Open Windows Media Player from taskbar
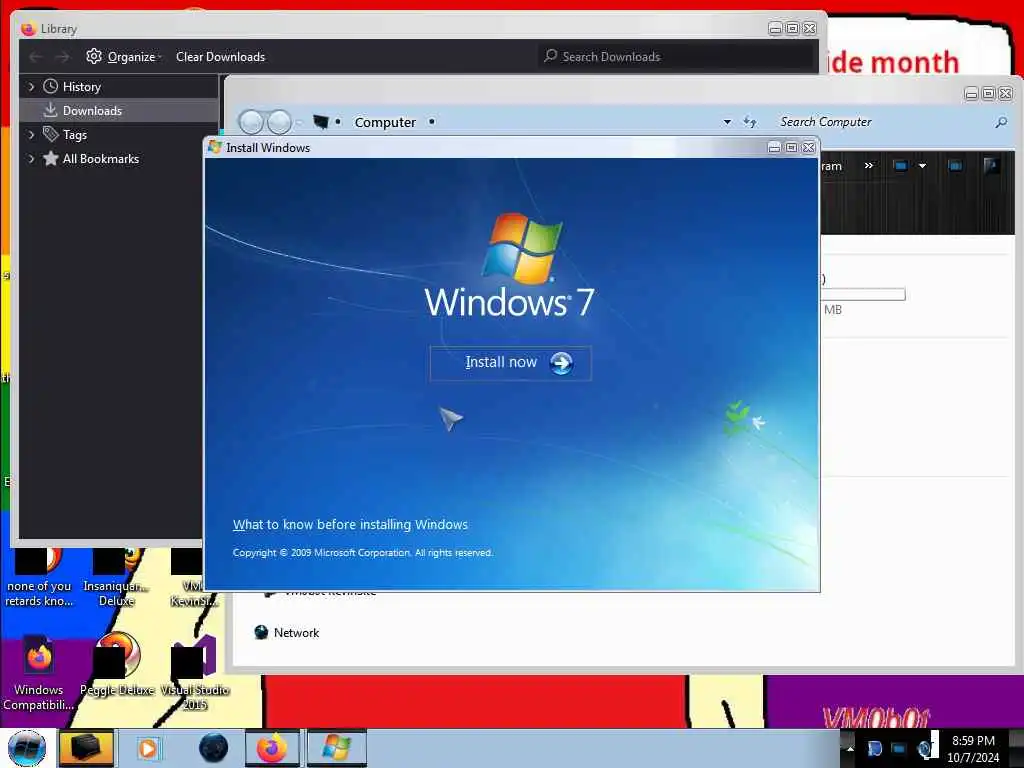 pos(148,748)
